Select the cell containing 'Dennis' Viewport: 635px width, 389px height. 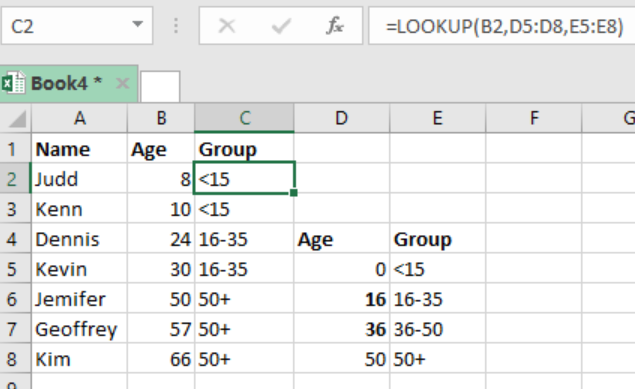click(x=79, y=239)
